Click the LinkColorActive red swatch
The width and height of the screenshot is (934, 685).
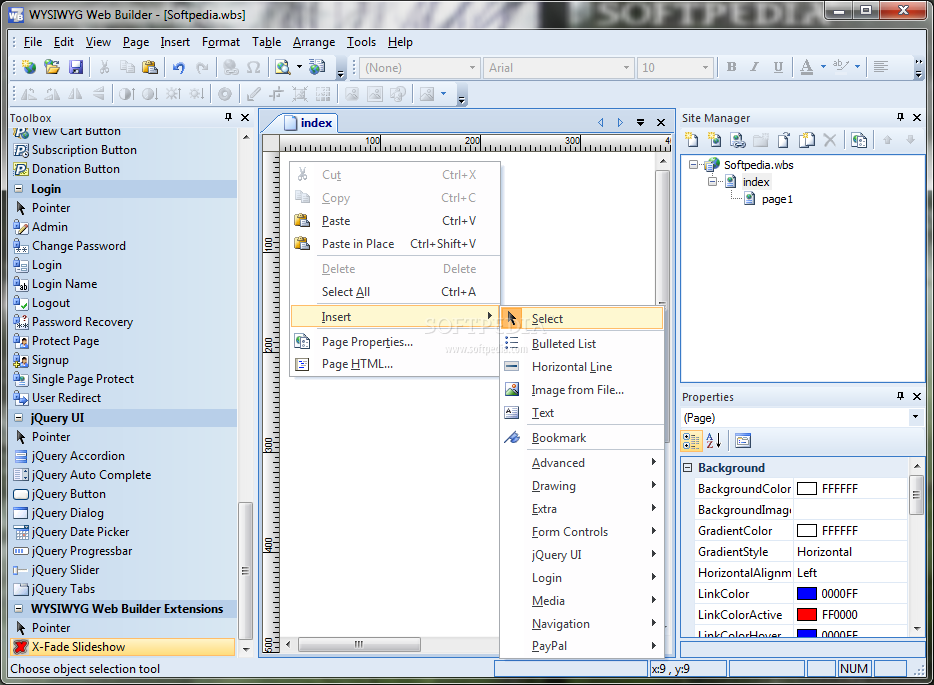coord(807,614)
